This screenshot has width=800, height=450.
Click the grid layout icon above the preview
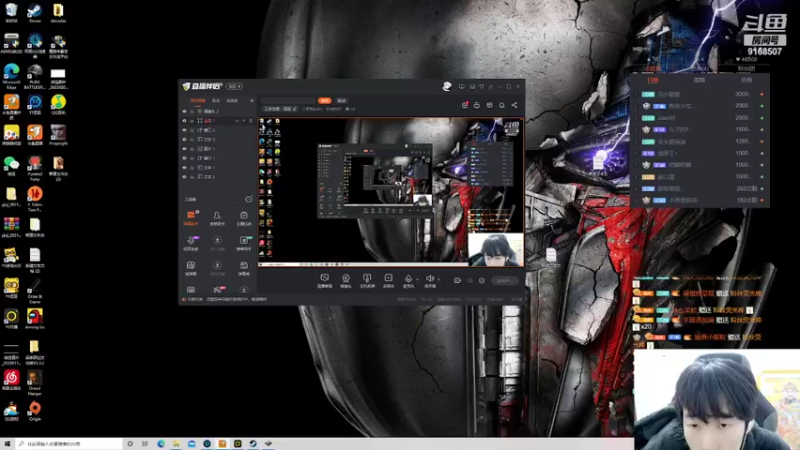click(x=489, y=105)
